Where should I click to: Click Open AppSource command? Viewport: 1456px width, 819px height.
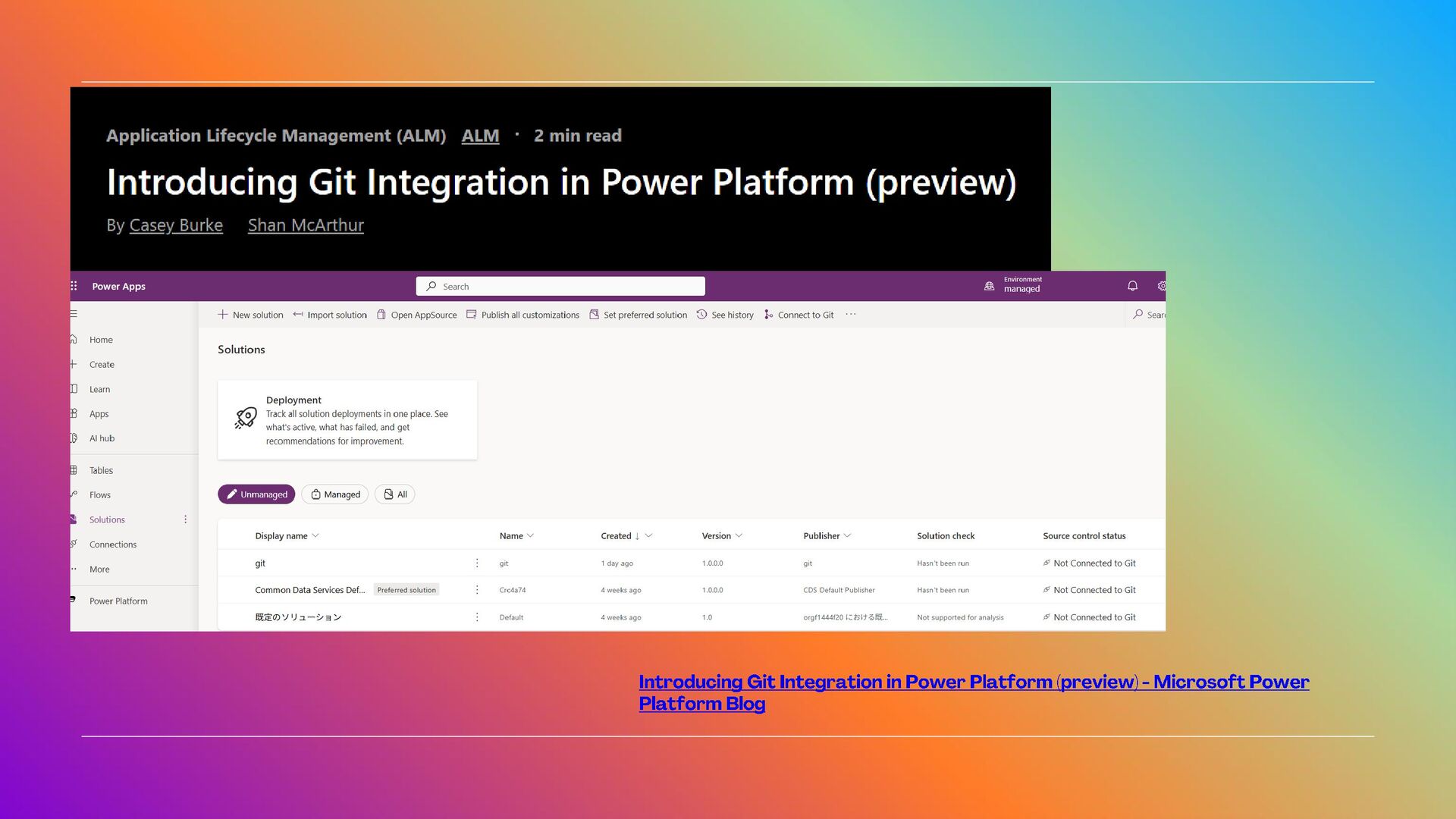(417, 315)
